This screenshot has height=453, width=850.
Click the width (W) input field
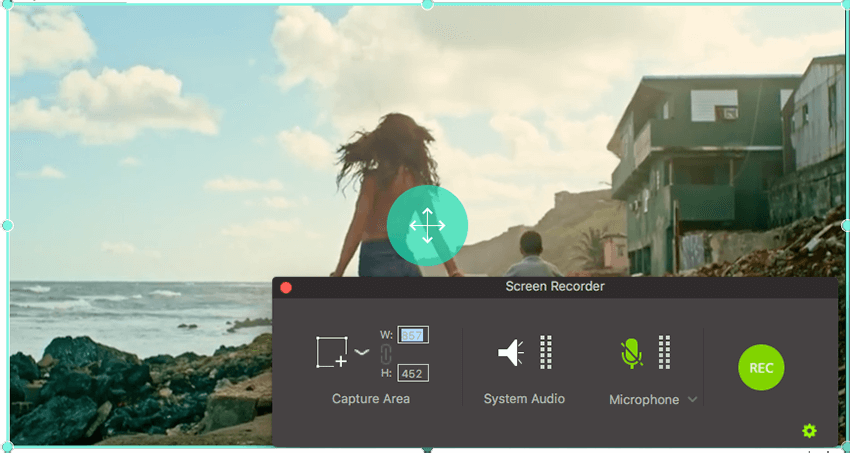[x=413, y=334]
